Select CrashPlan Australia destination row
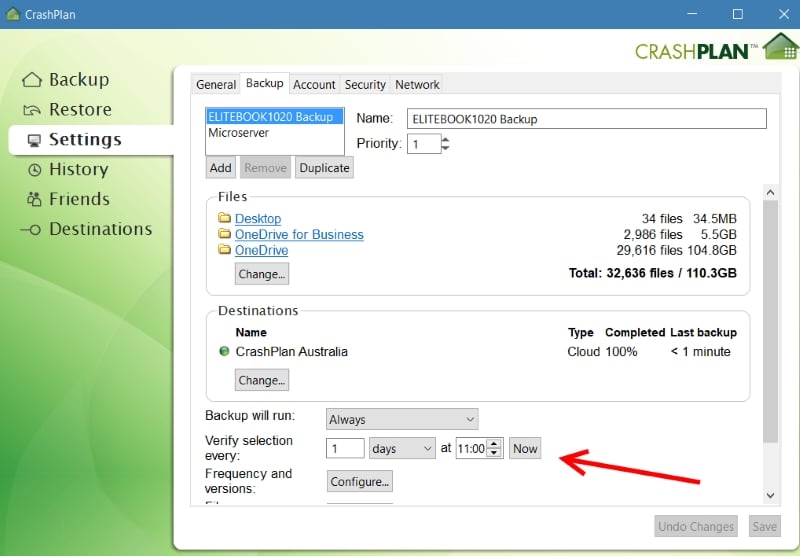Viewport: 800px width, 556px height. click(478, 351)
